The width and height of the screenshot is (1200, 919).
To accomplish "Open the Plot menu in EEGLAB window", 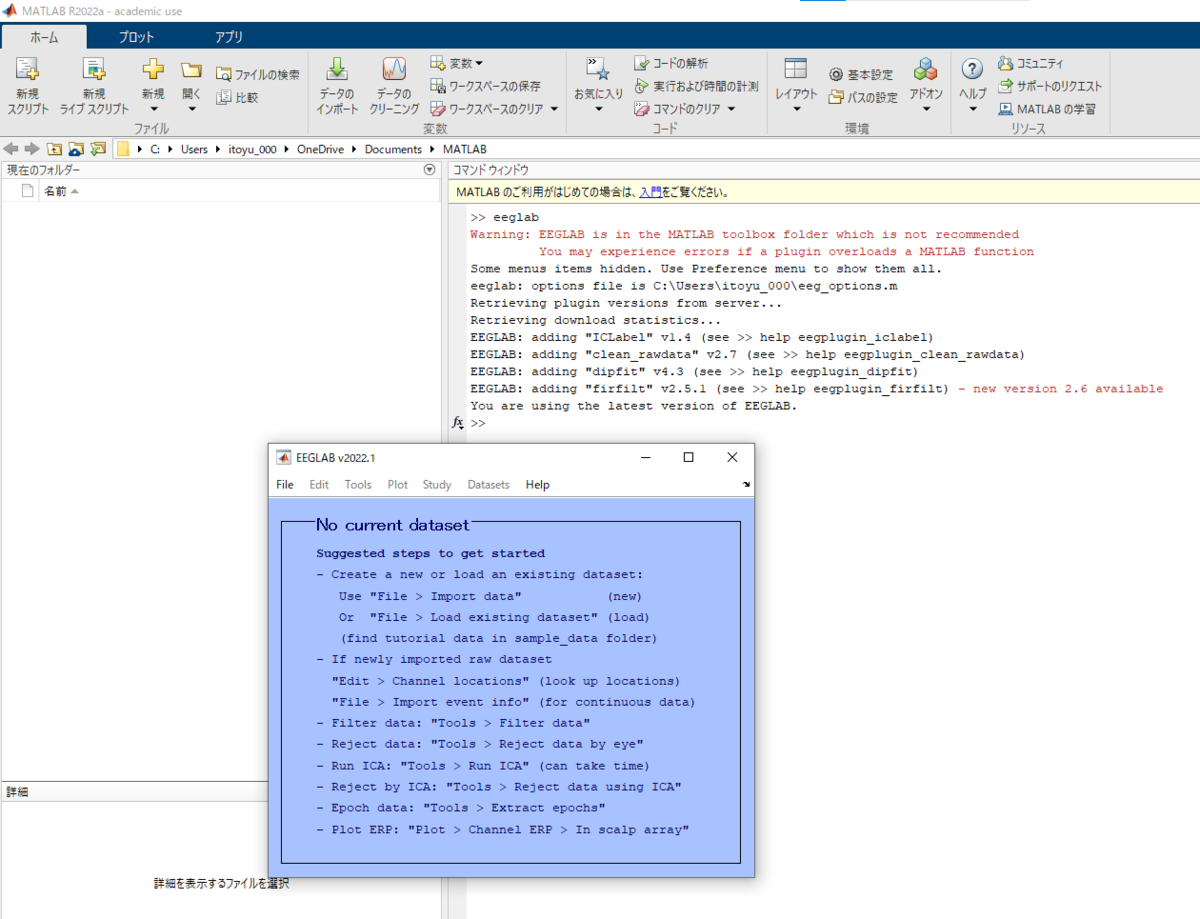I will click(x=398, y=485).
